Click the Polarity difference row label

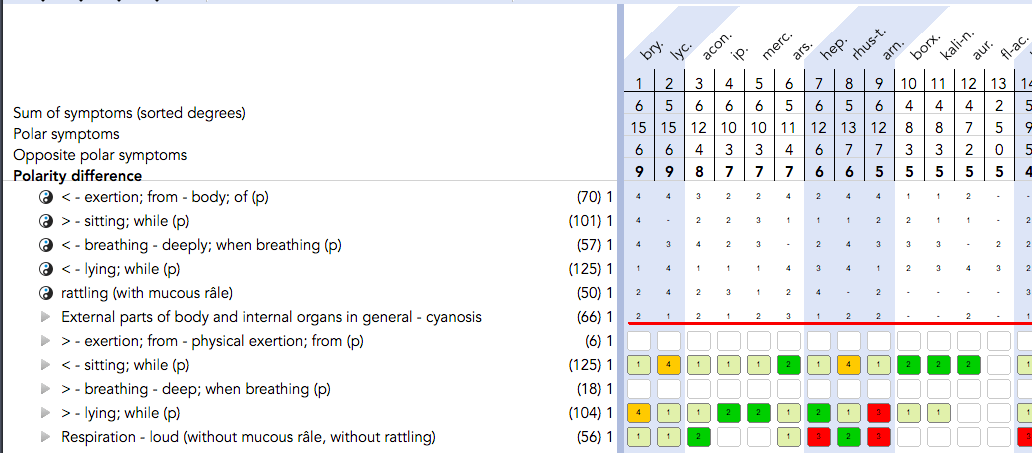(78, 176)
